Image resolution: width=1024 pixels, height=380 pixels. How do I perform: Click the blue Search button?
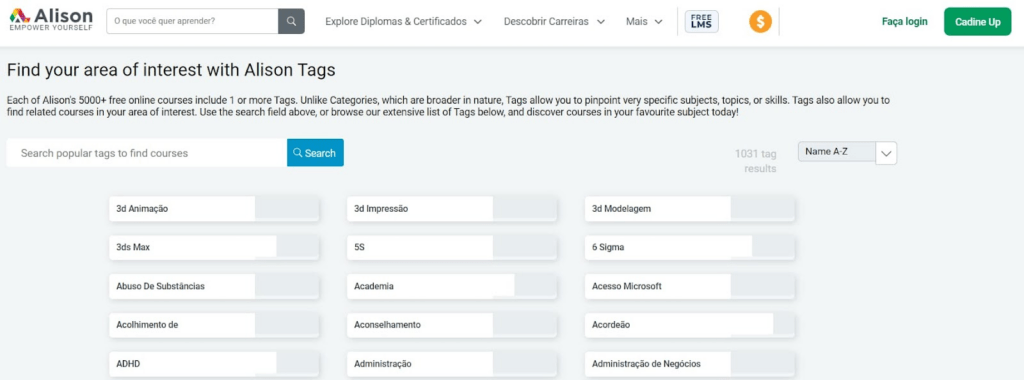point(315,153)
